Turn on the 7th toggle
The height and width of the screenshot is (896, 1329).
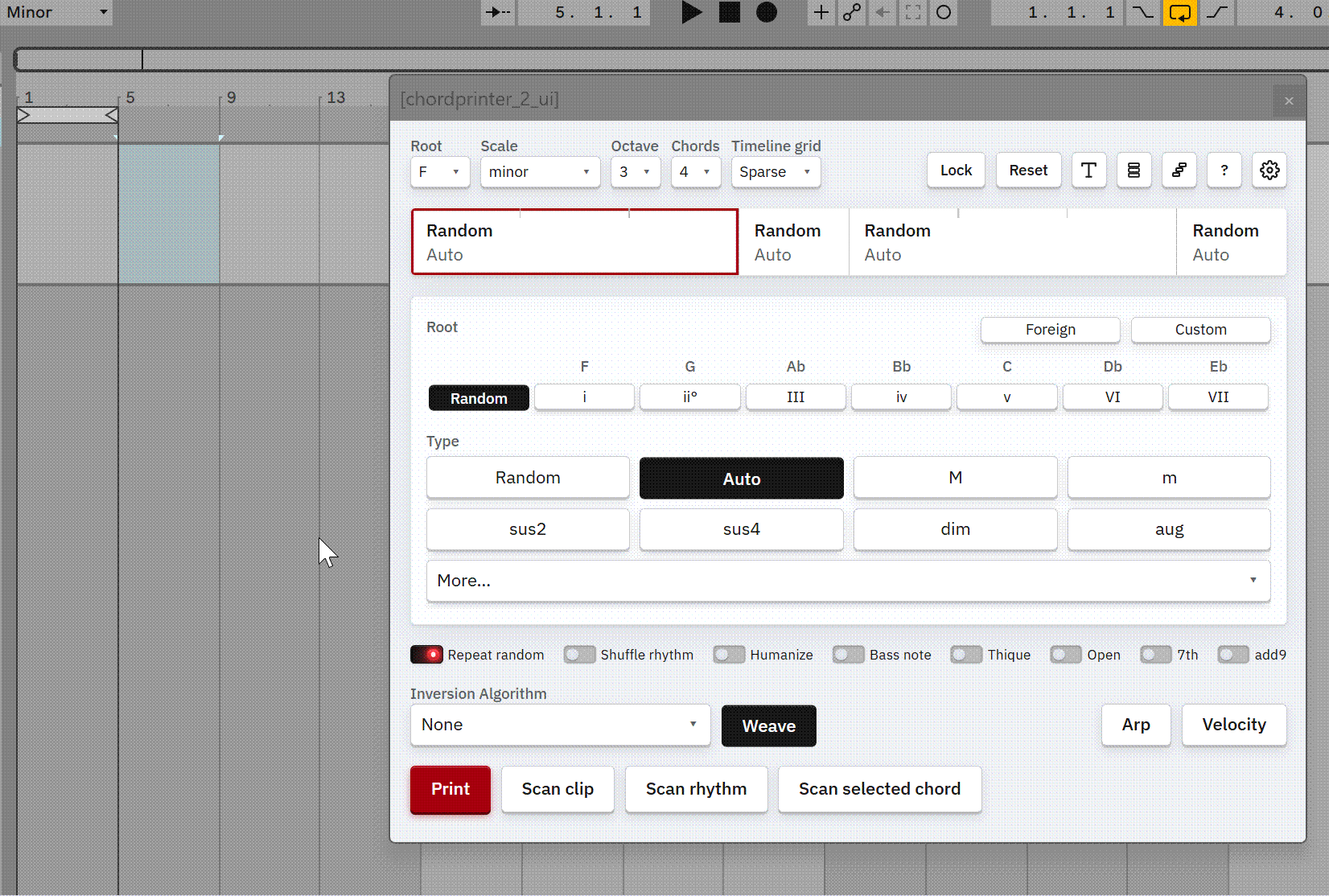point(1156,655)
